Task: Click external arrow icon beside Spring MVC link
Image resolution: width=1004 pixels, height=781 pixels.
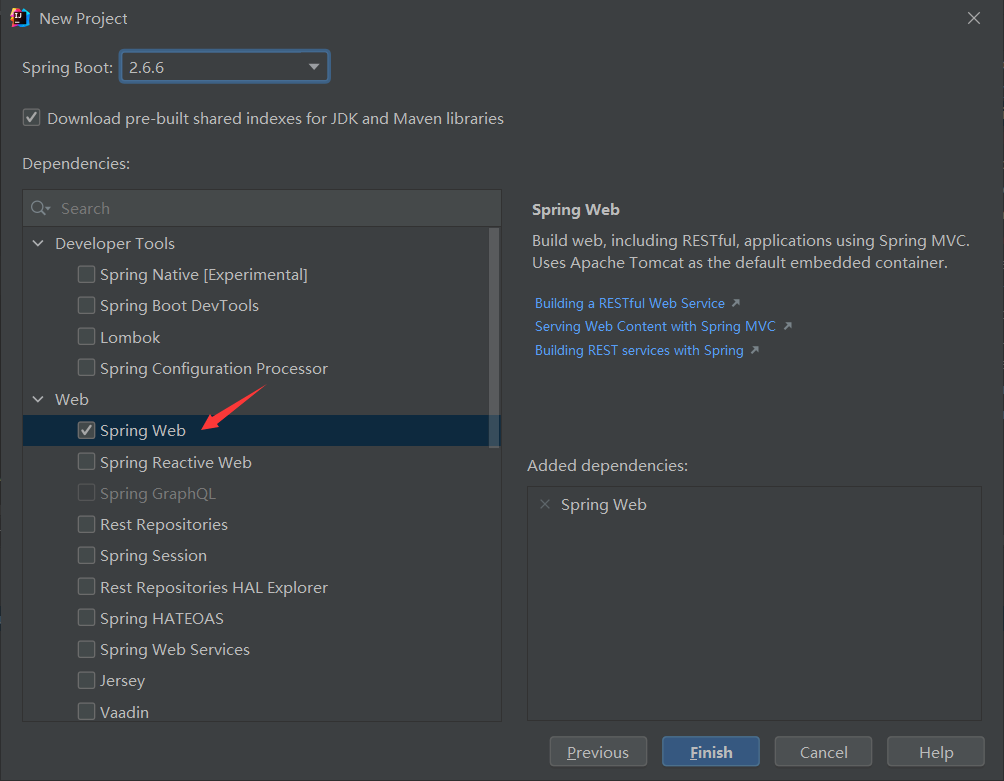Action: pos(788,326)
